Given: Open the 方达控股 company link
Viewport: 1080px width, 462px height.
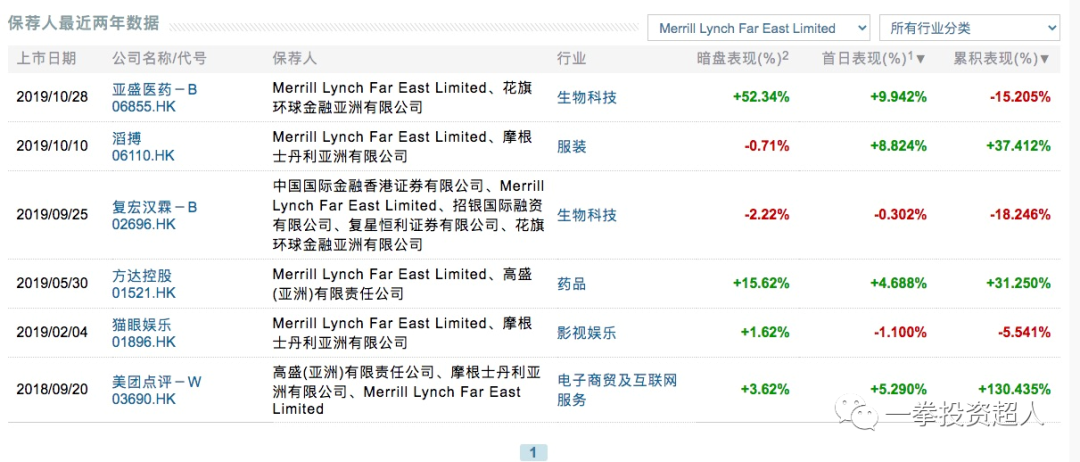Looking at the screenshot, I should coord(142,275).
